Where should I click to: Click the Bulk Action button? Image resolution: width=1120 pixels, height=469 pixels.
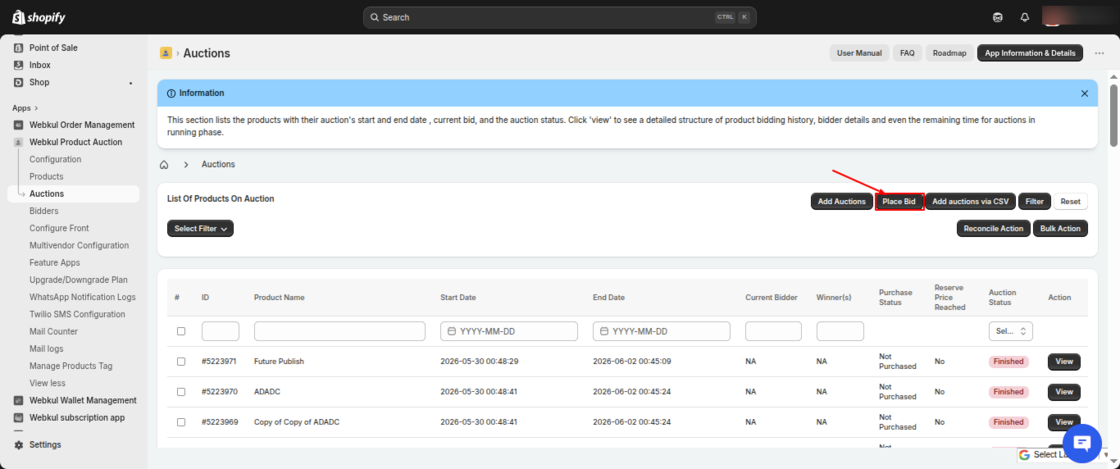coord(1060,228)
